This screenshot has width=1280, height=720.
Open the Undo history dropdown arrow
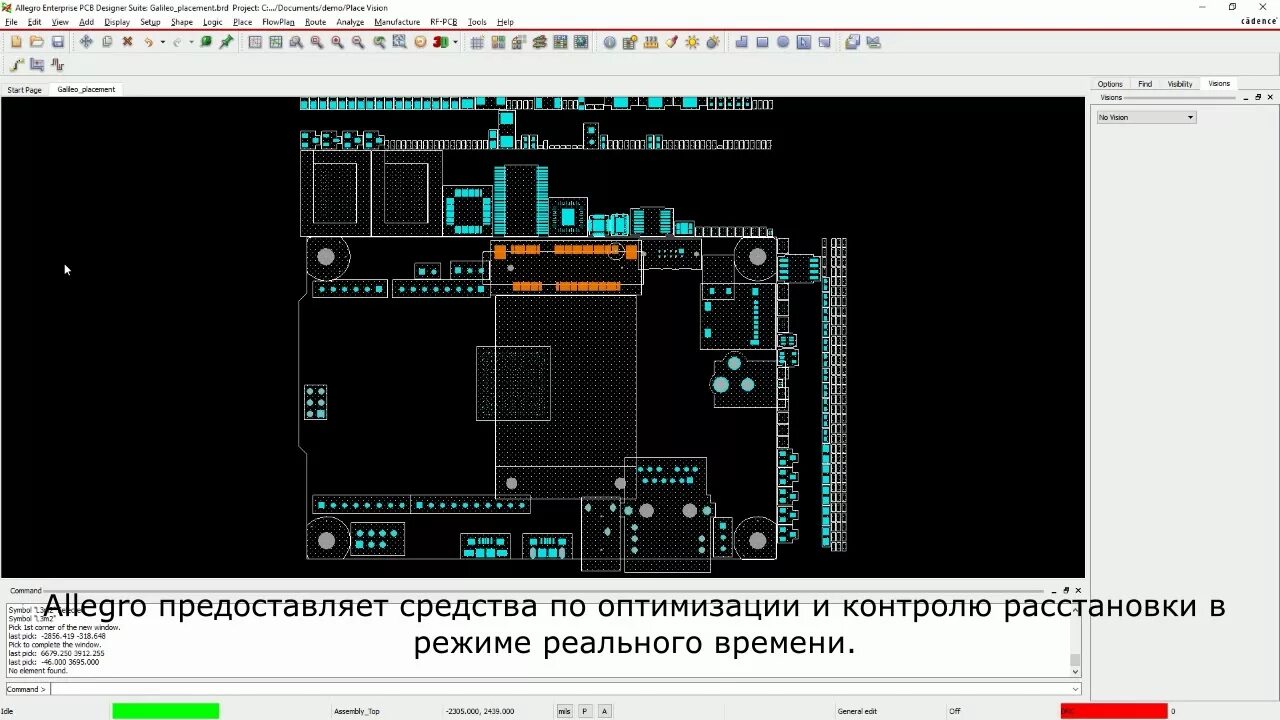162,42
